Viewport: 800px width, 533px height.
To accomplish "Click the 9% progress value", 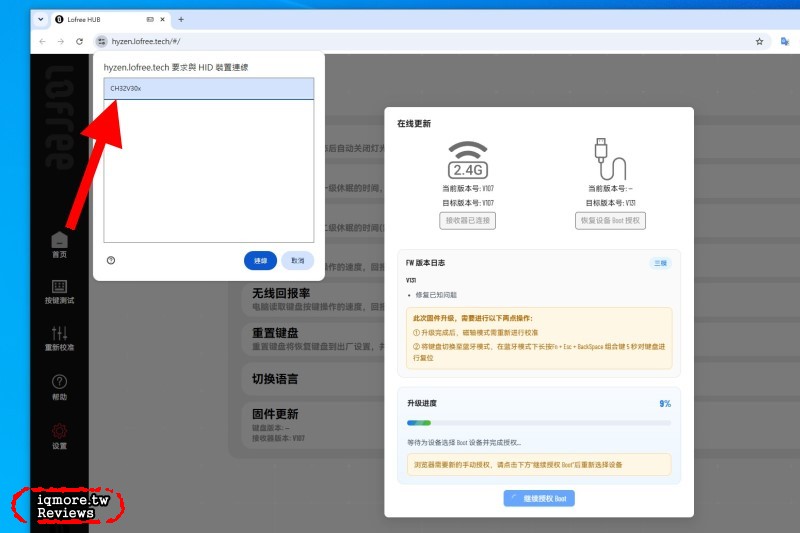I will (x=665, y=403).
